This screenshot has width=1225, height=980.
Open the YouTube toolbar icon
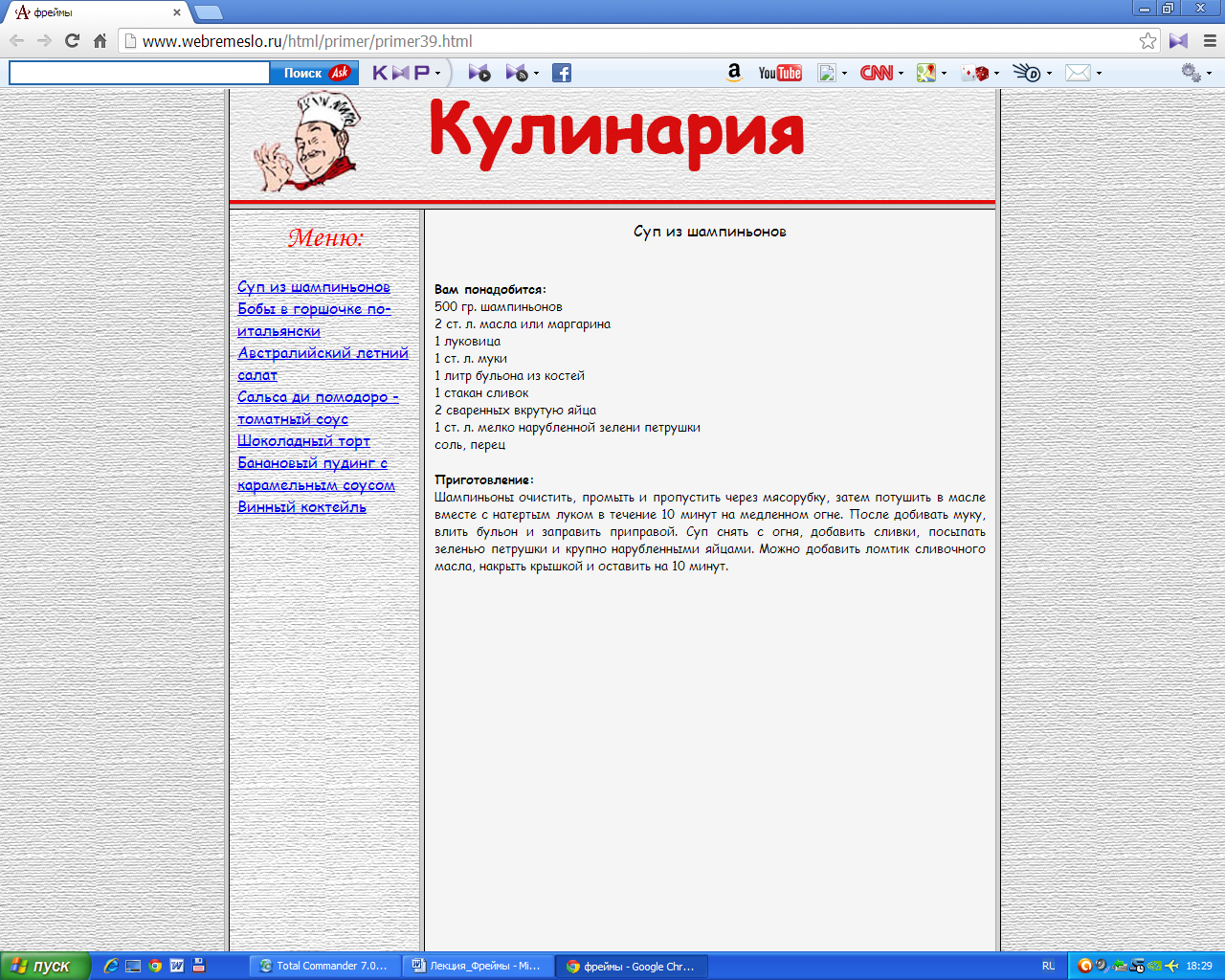pos(780,73)
